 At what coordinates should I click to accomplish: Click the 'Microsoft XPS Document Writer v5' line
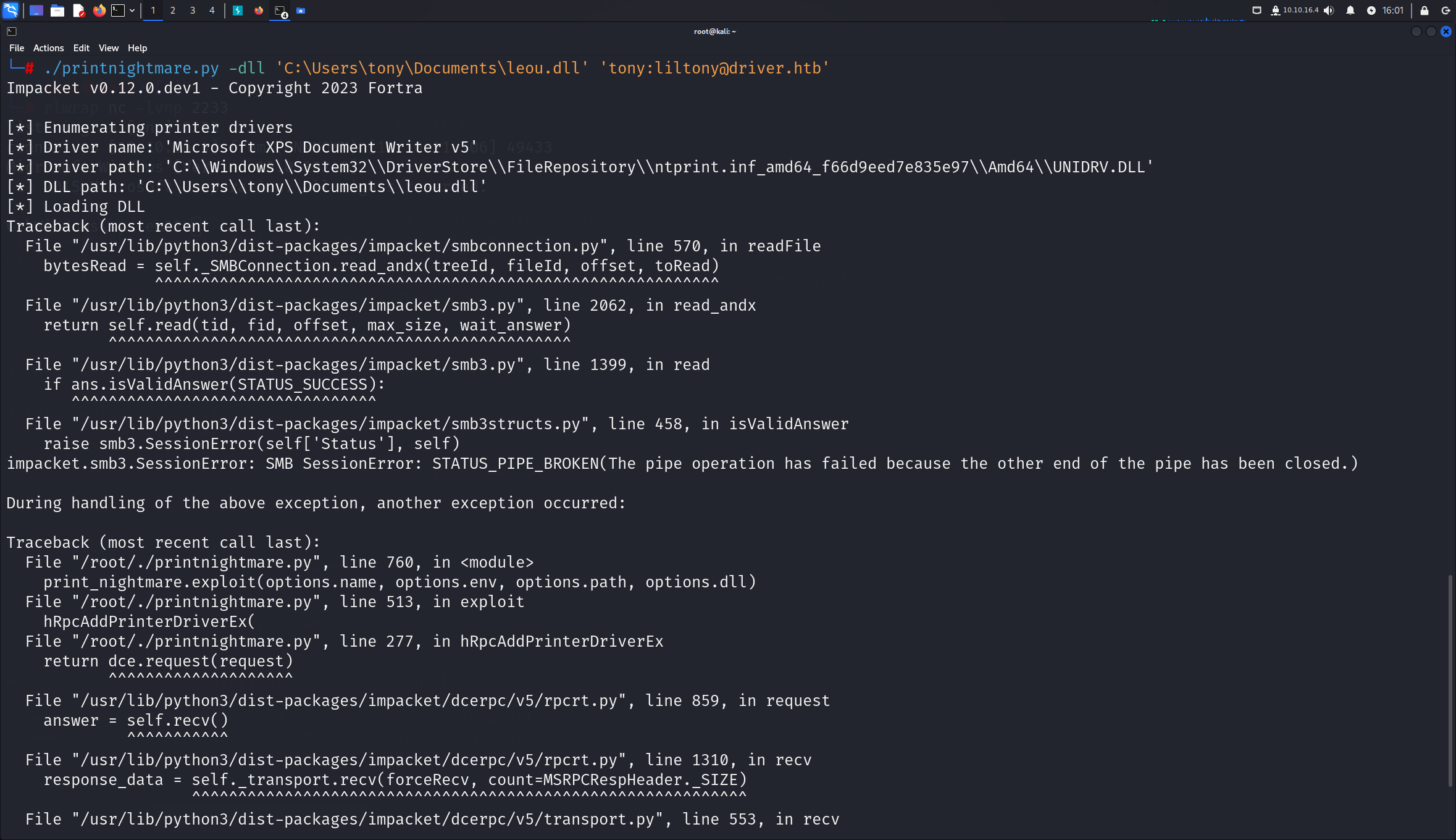(x=242, y=148)
